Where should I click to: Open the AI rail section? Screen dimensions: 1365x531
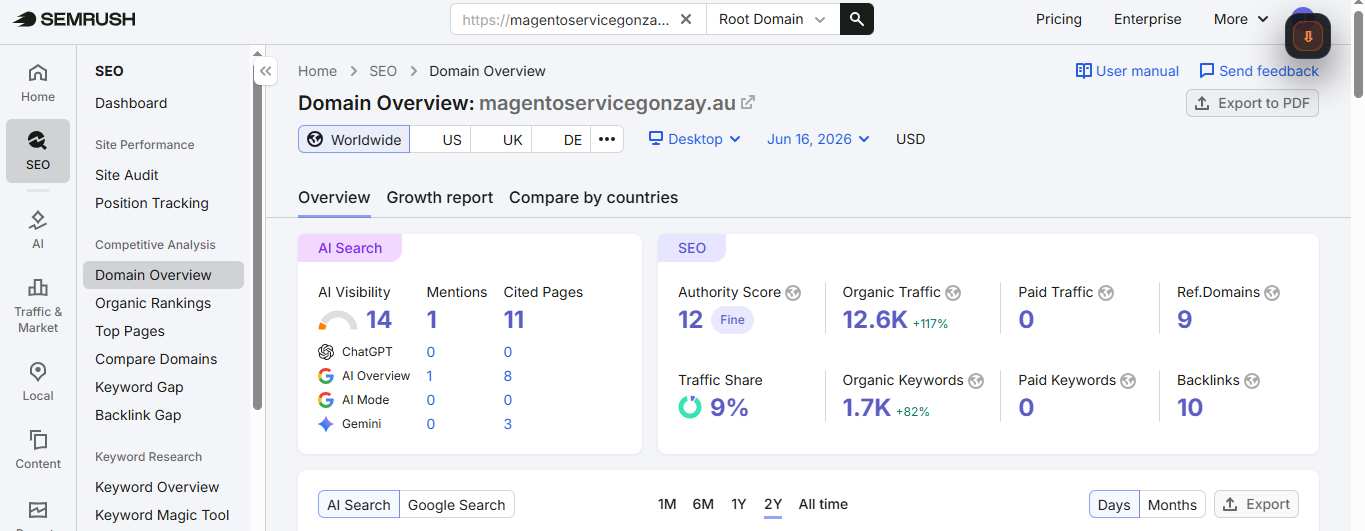(38, 229)
